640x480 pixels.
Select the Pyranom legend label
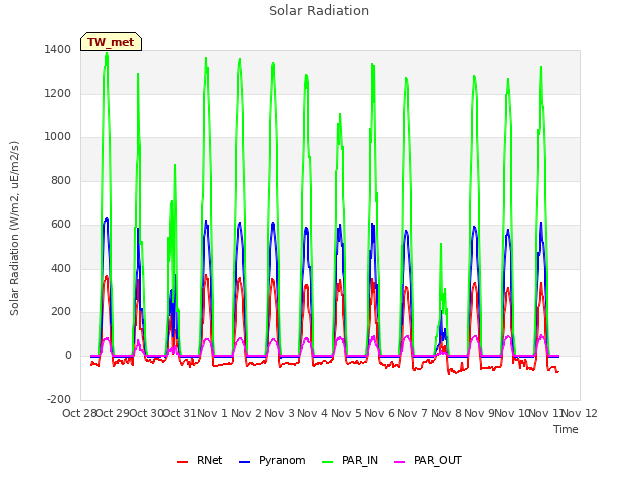pos(282,460)
